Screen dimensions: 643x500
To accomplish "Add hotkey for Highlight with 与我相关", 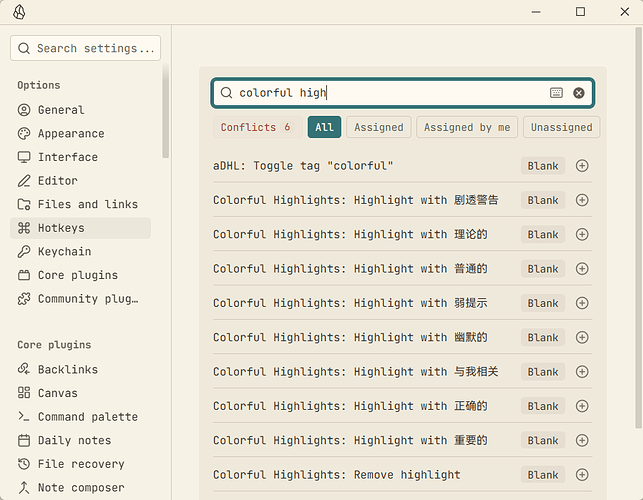I will click(582, 372).
